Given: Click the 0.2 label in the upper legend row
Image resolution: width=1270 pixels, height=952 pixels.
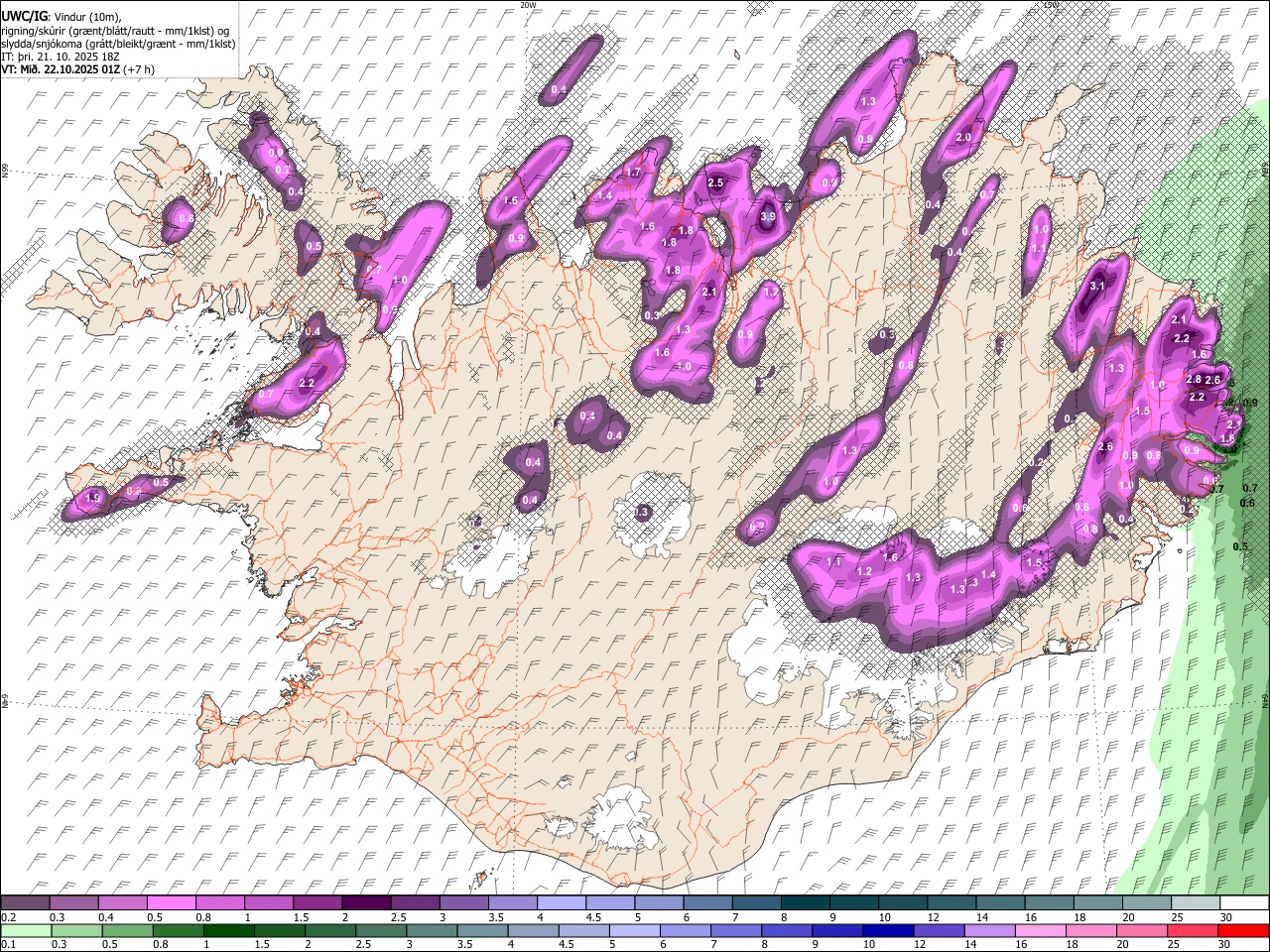Looking at the screenshot, I should point(8,917).
